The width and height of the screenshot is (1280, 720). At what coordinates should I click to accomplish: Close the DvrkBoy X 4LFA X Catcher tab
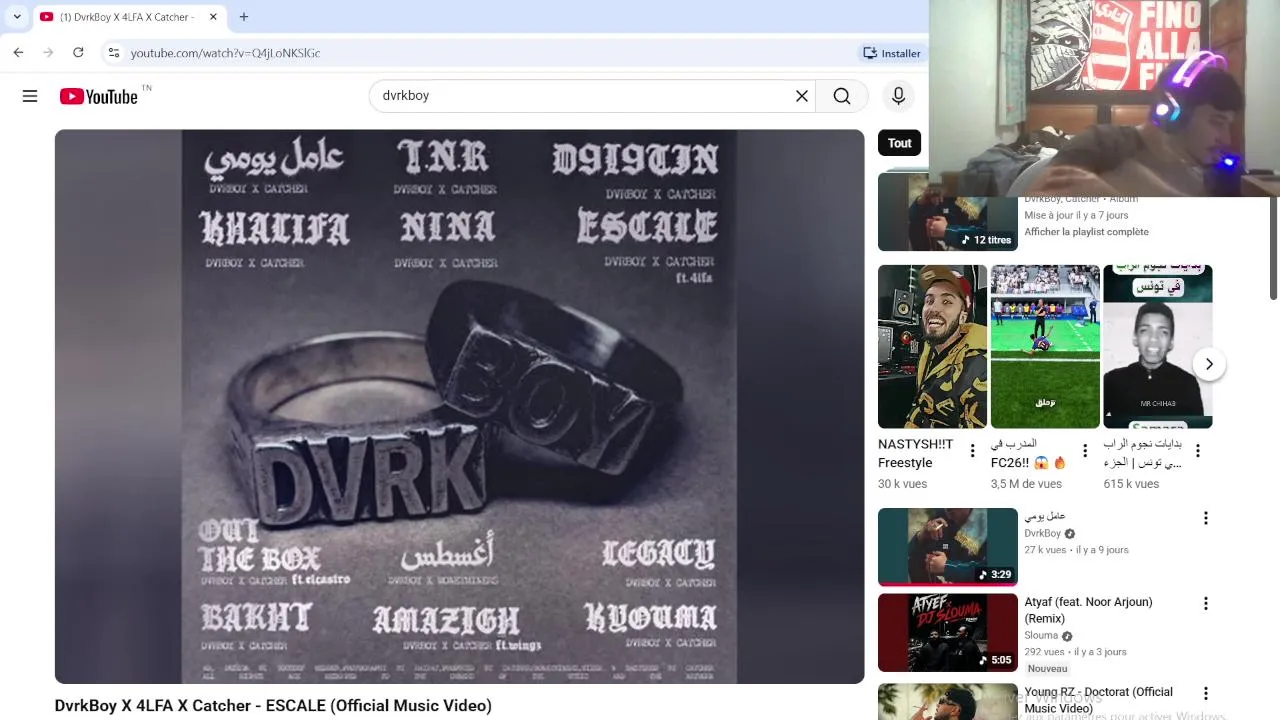click(x=213, y=17)
